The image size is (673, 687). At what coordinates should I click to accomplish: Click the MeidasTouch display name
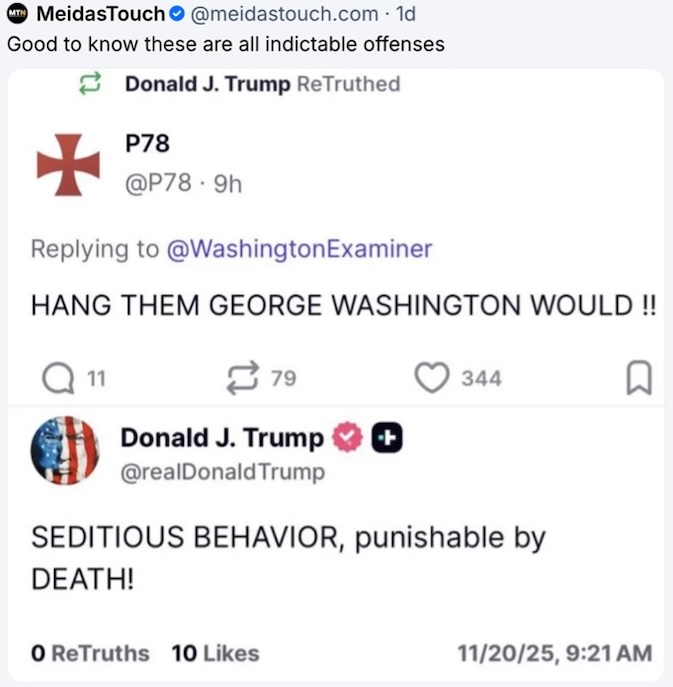tap(100, 14)
